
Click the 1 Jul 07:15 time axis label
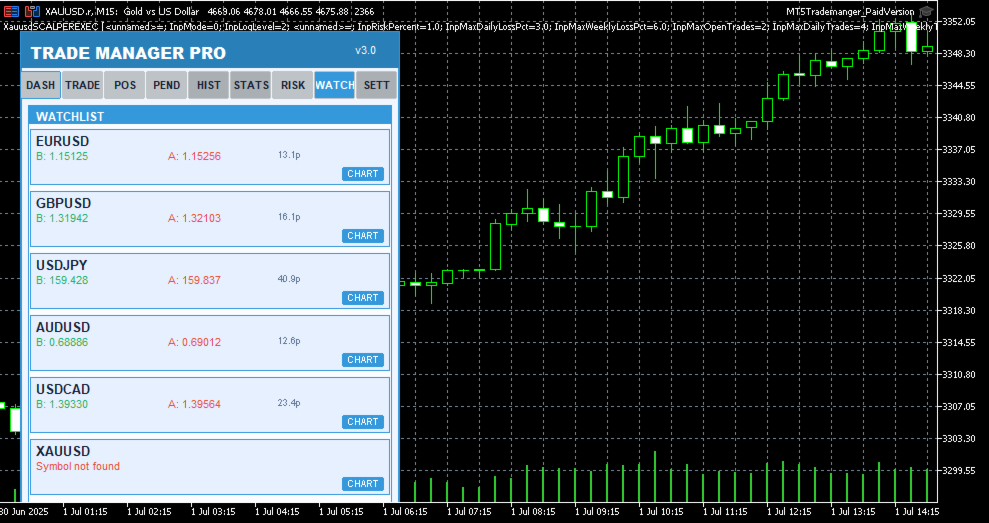[469, 512]
